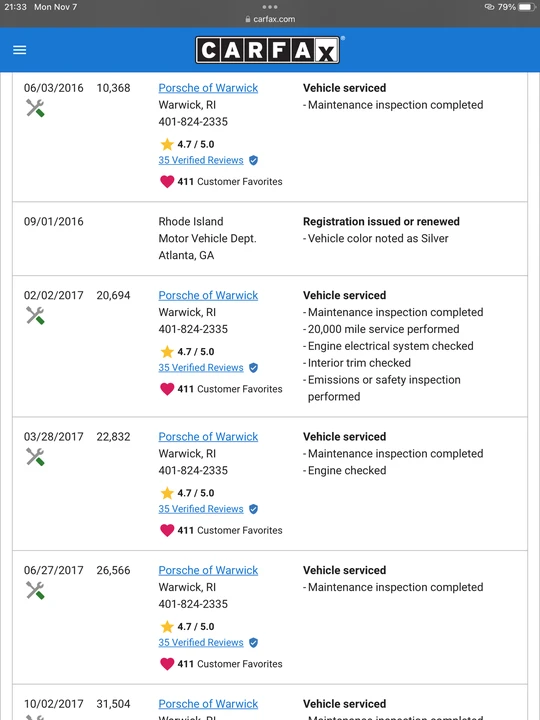Tap the battery status indicator
The height and width of the screenshot is (720, 540).
pyautogui.click(x=526, y=7)
